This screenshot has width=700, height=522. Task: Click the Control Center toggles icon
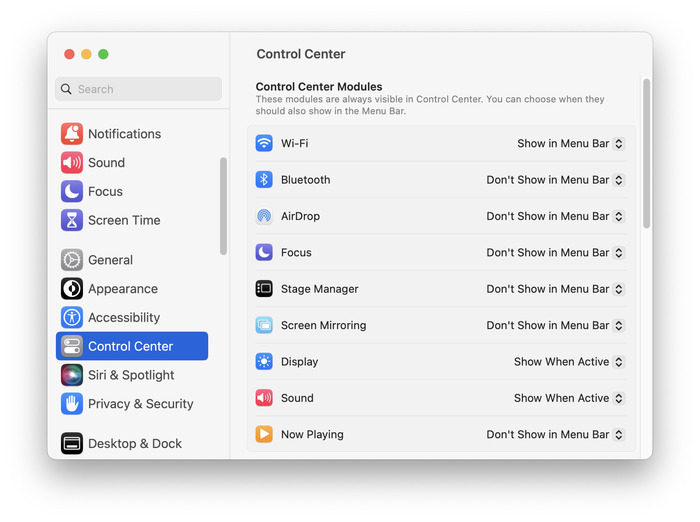[x=71, y=346]
